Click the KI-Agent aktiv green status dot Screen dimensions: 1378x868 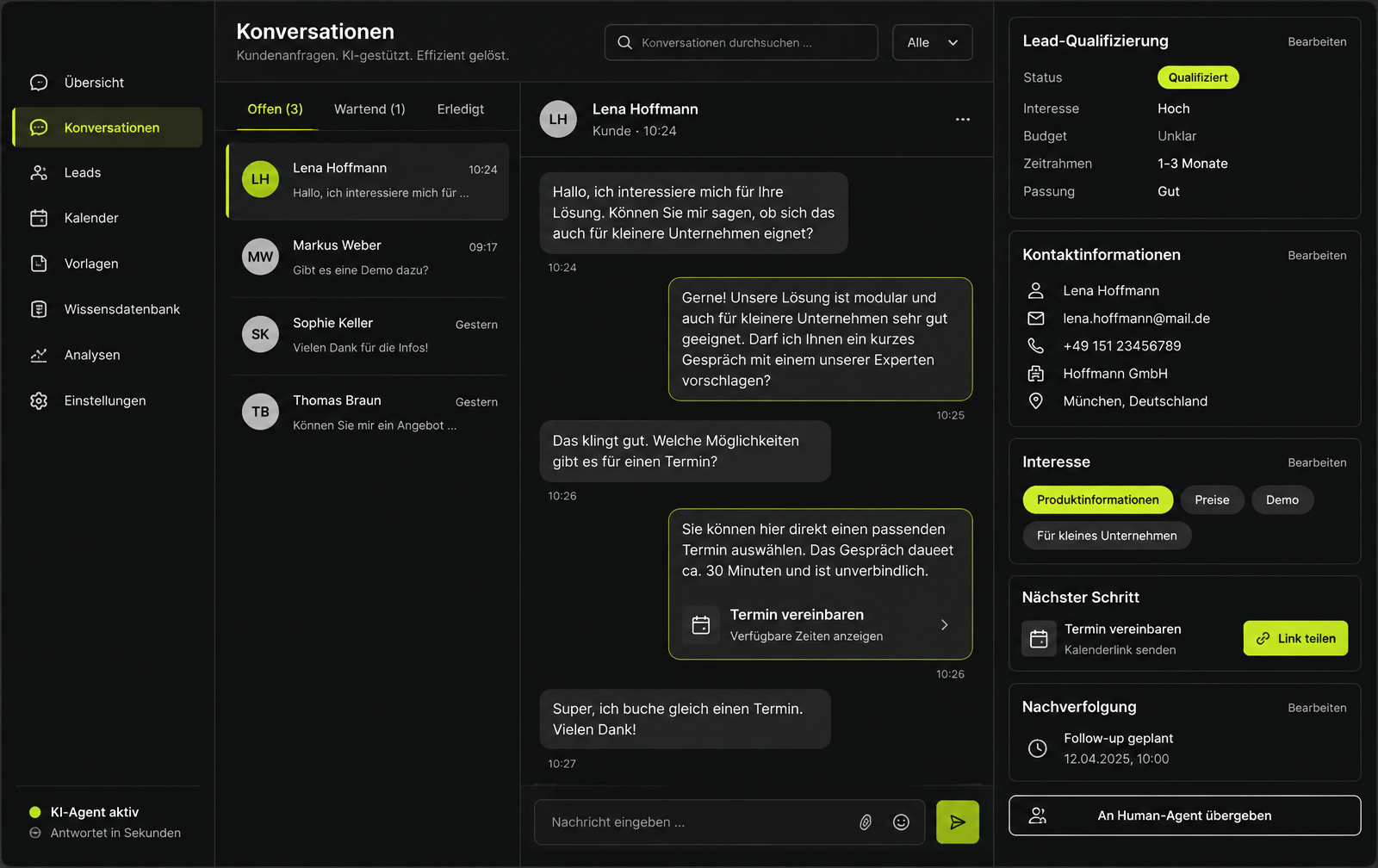(35, 812)
